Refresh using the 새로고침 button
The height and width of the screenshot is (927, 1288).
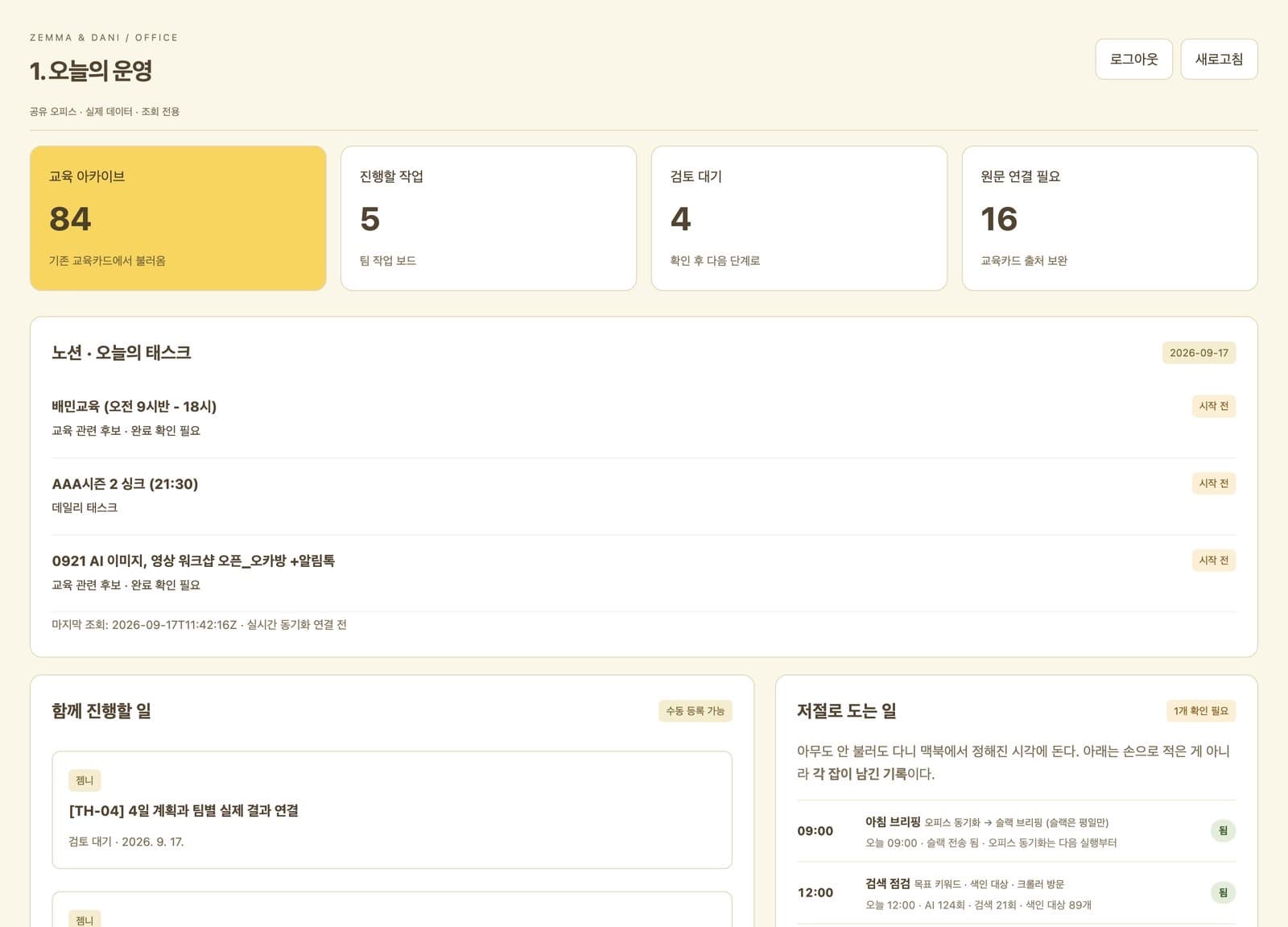pos(1219,59)
